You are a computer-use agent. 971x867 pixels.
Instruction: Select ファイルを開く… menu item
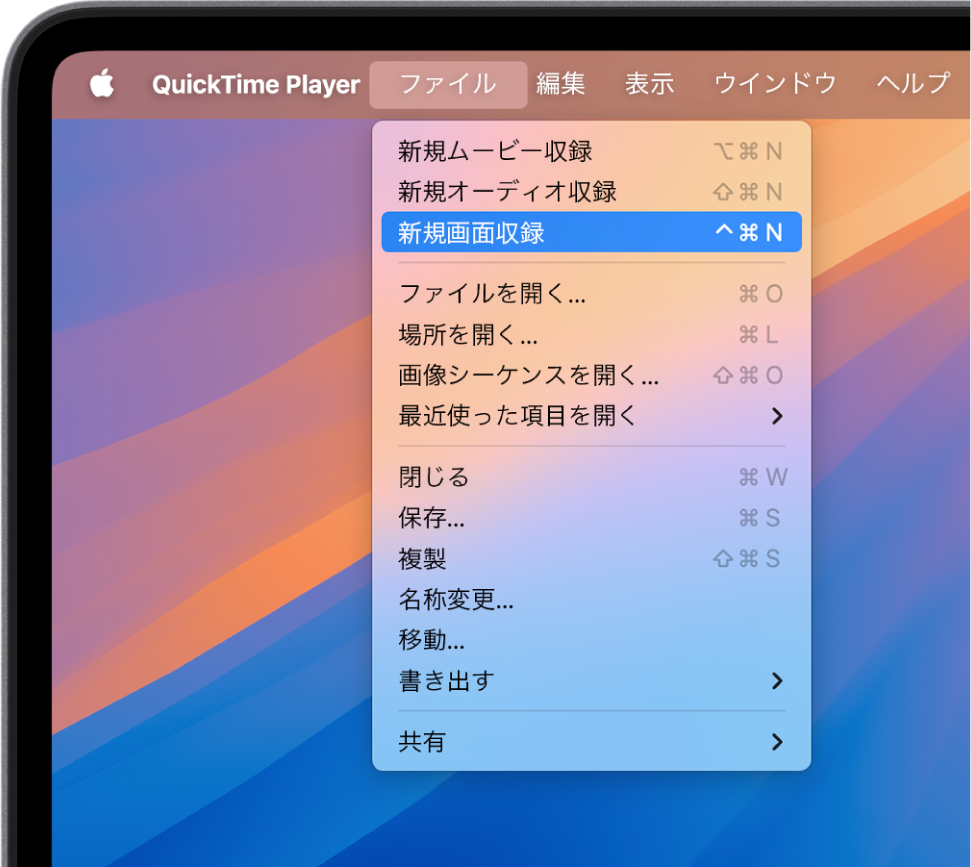click(492, 294)
